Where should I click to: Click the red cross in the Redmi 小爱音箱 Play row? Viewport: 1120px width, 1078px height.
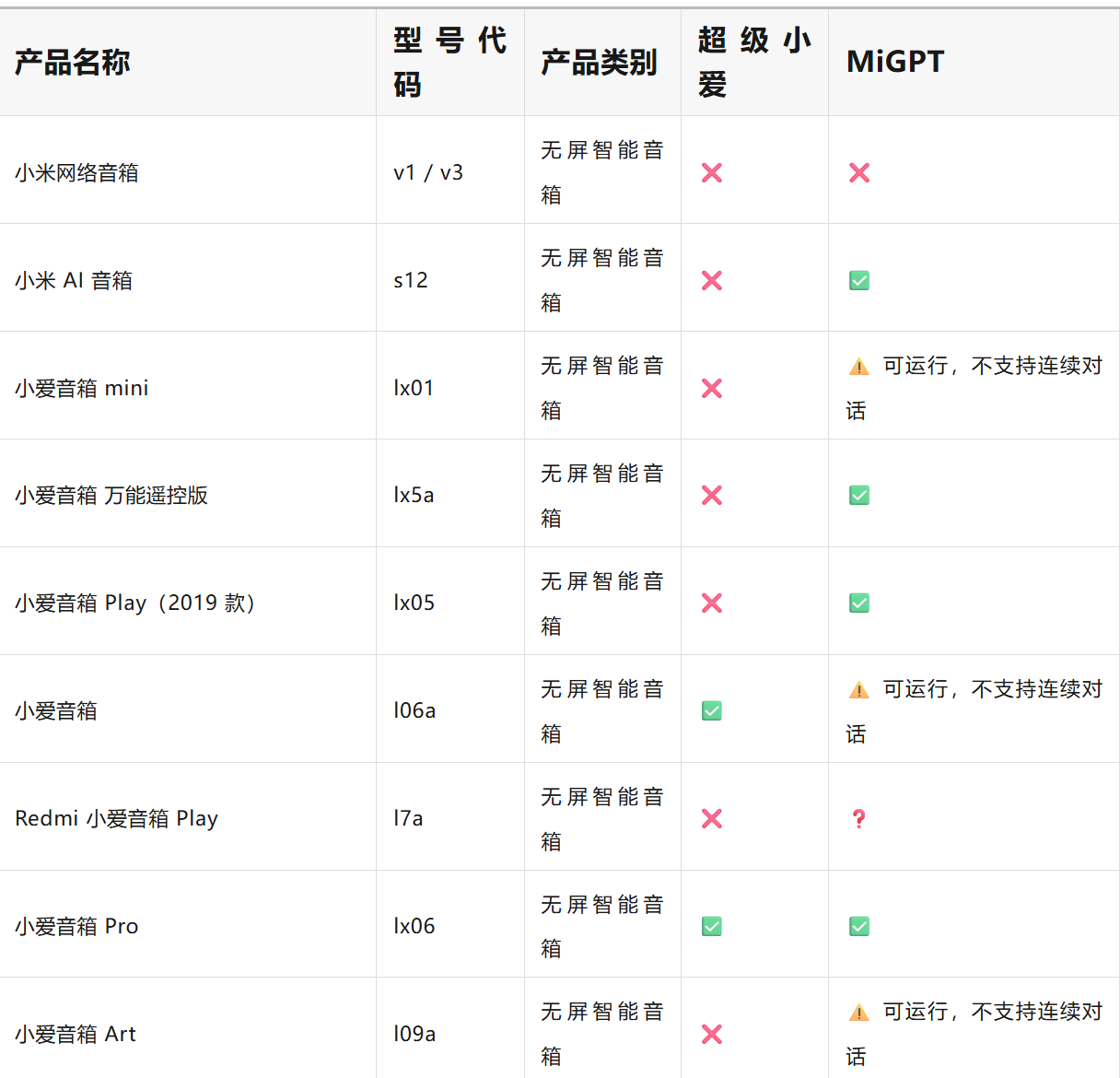712,818
